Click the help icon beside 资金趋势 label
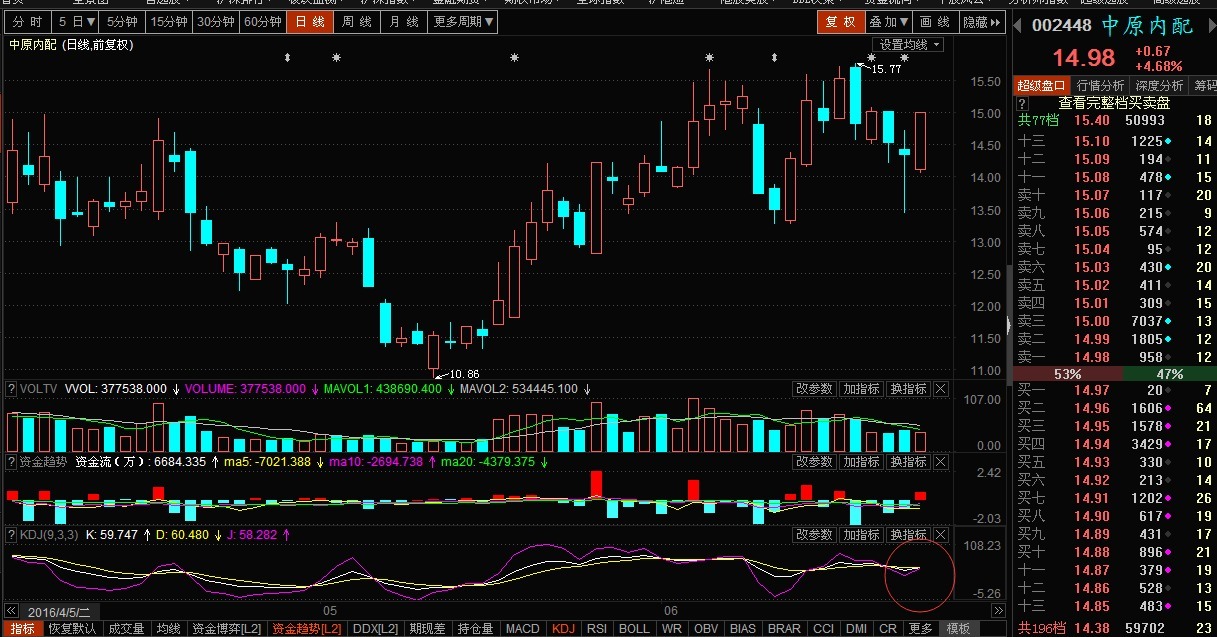This screenshot has height=637, width=1217. click(x=12, y=462)
